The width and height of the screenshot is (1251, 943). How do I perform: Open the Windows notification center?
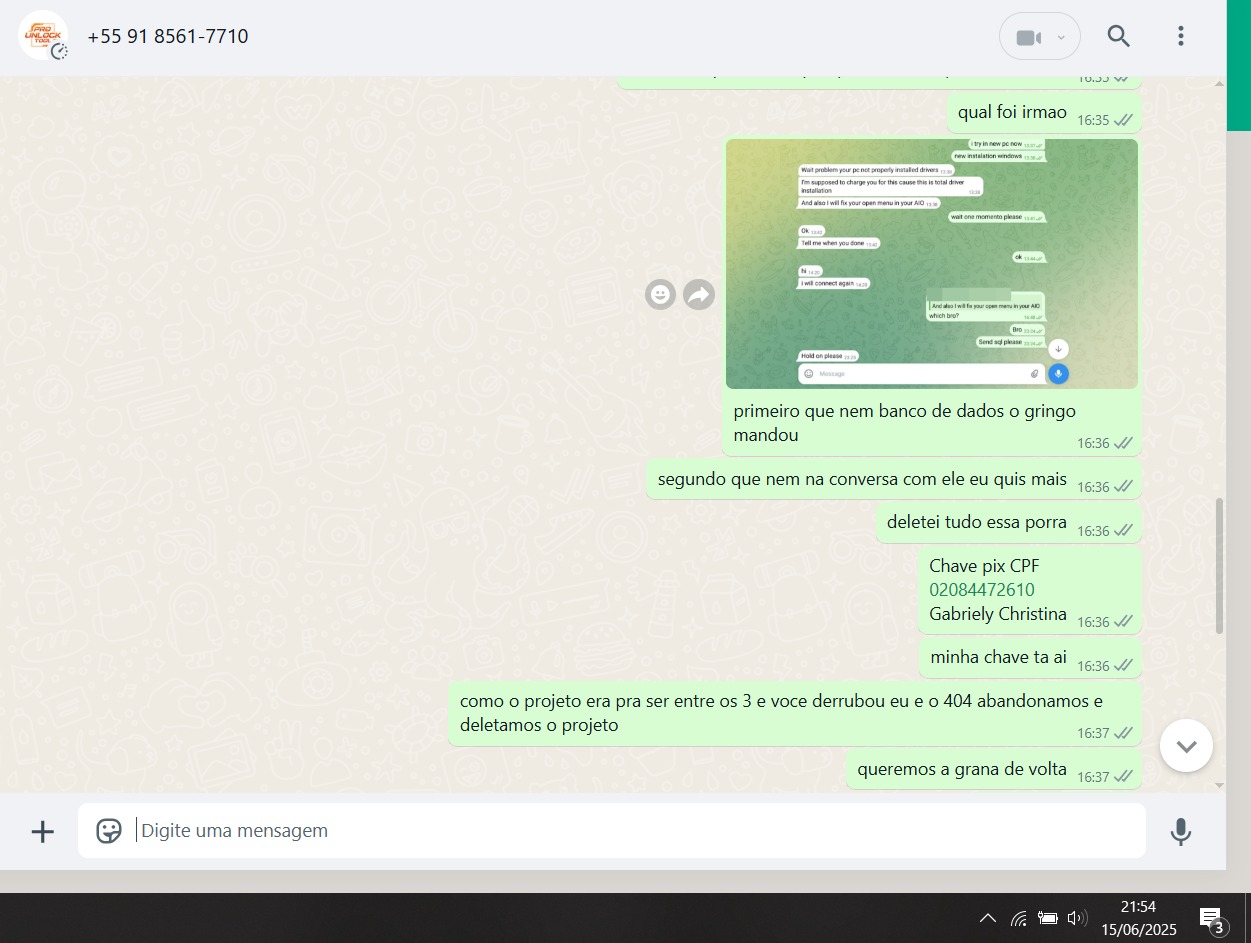(x=1212, y=918)
